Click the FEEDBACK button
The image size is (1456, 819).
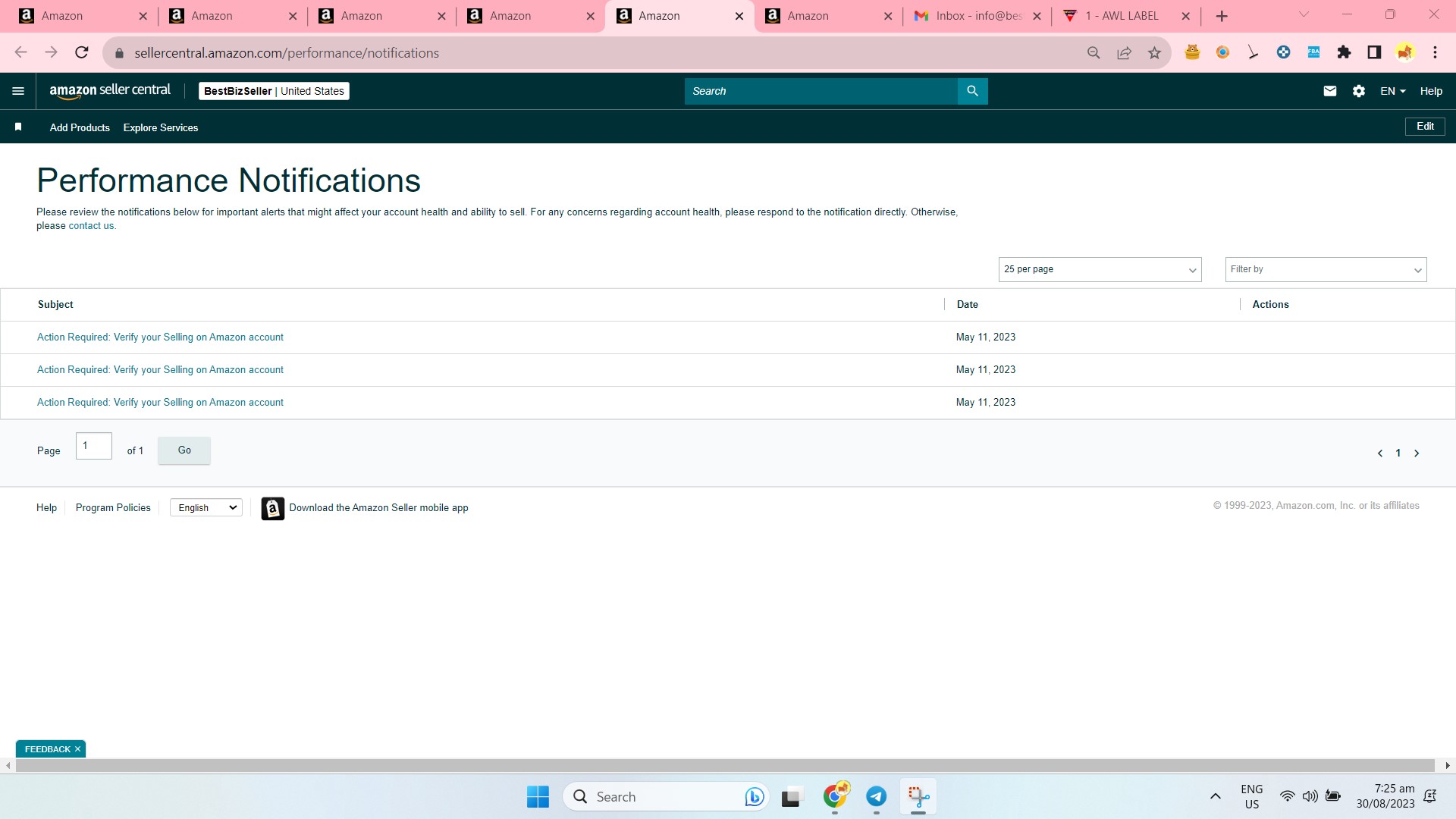47,749
